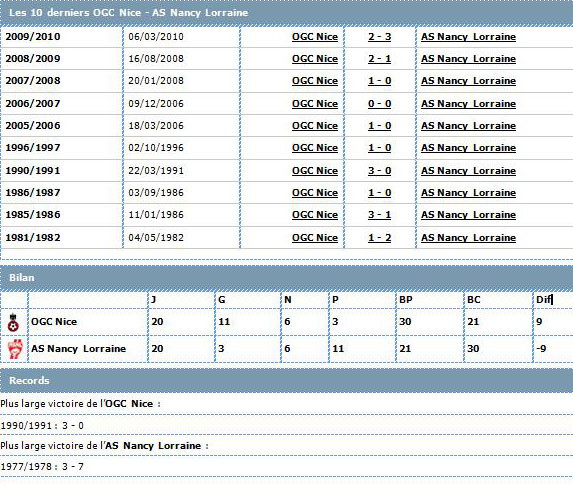
Task: Open the 1 - 2 score link
Action: coord(379,238)
